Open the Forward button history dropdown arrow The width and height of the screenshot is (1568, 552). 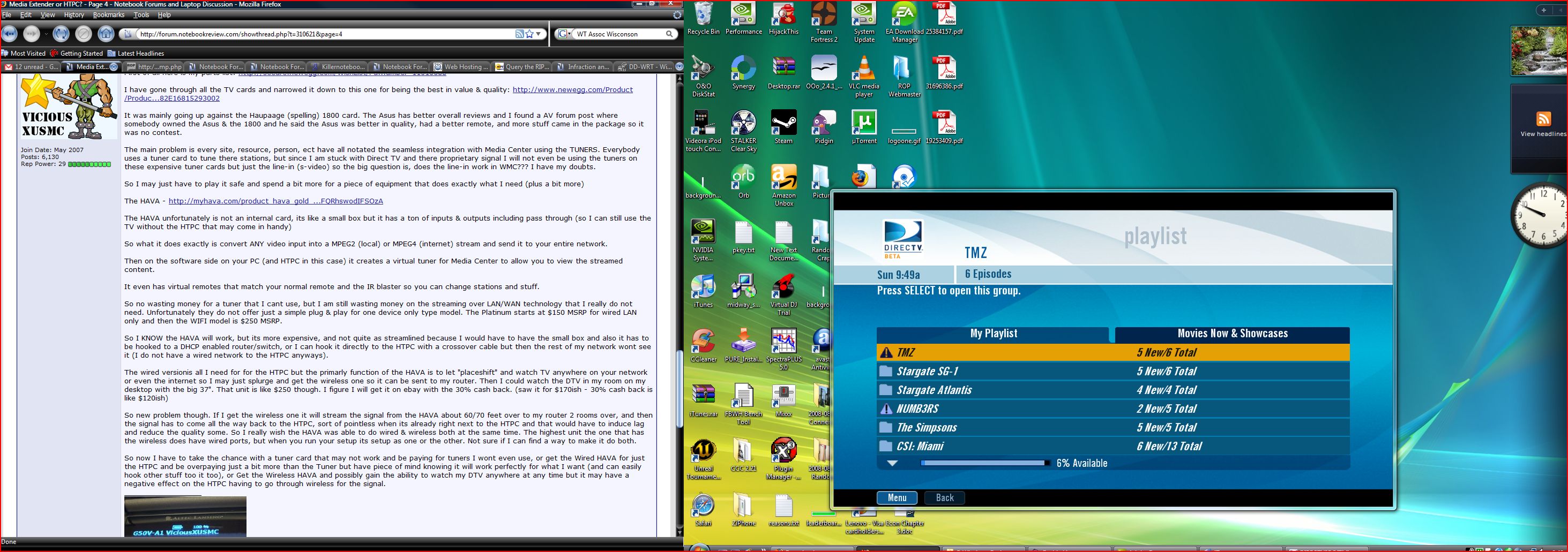click(45, 34)
